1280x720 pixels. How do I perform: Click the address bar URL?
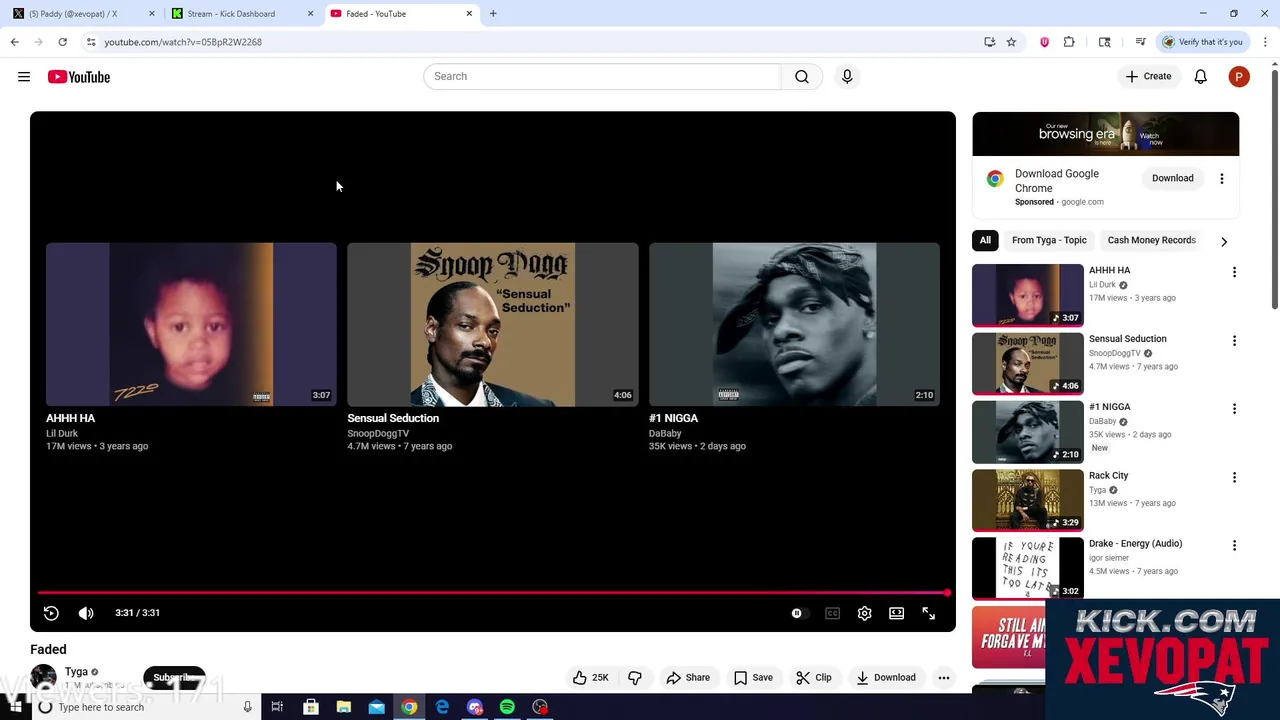pyautogui.click(x=183, y=42)
